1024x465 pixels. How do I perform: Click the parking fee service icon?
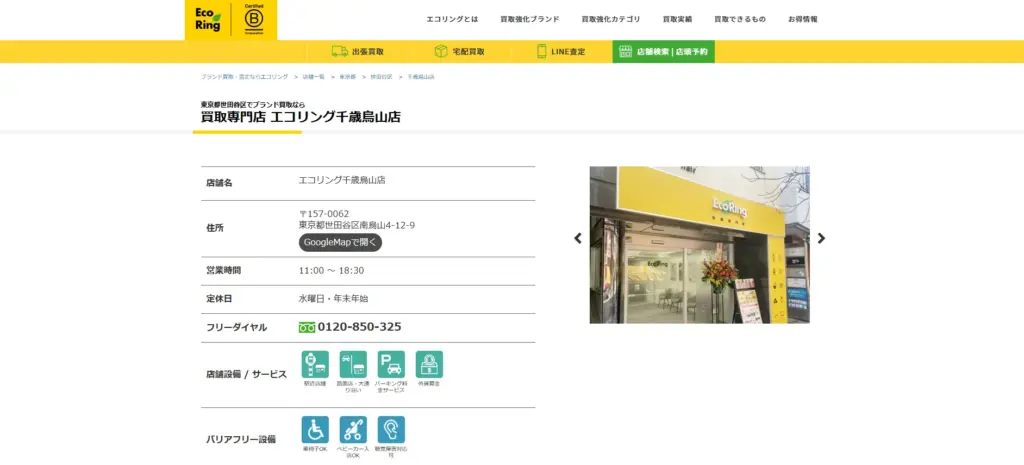pos(391,364)
